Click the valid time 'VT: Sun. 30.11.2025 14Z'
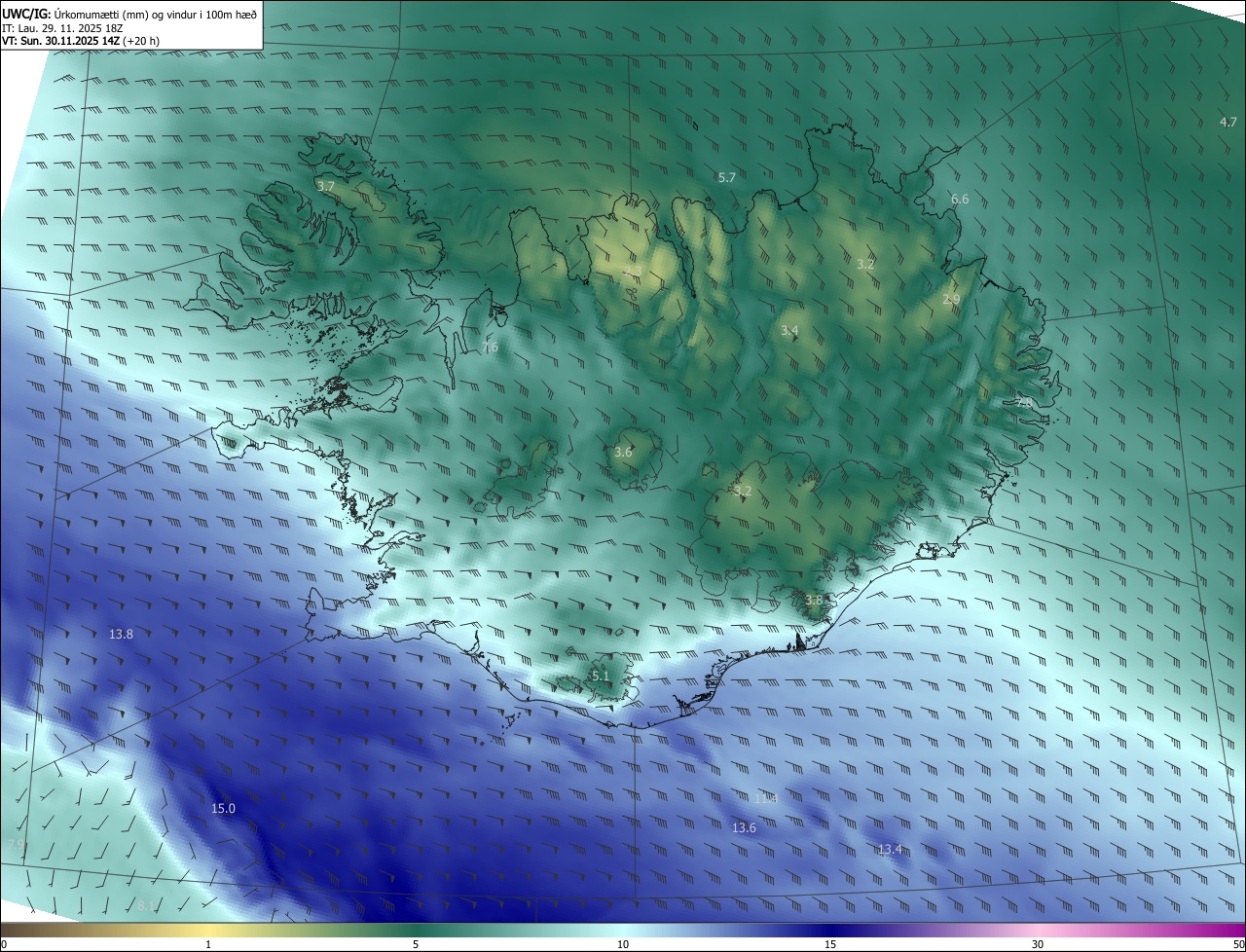The image size is (1246, 952). coord(60,41)
